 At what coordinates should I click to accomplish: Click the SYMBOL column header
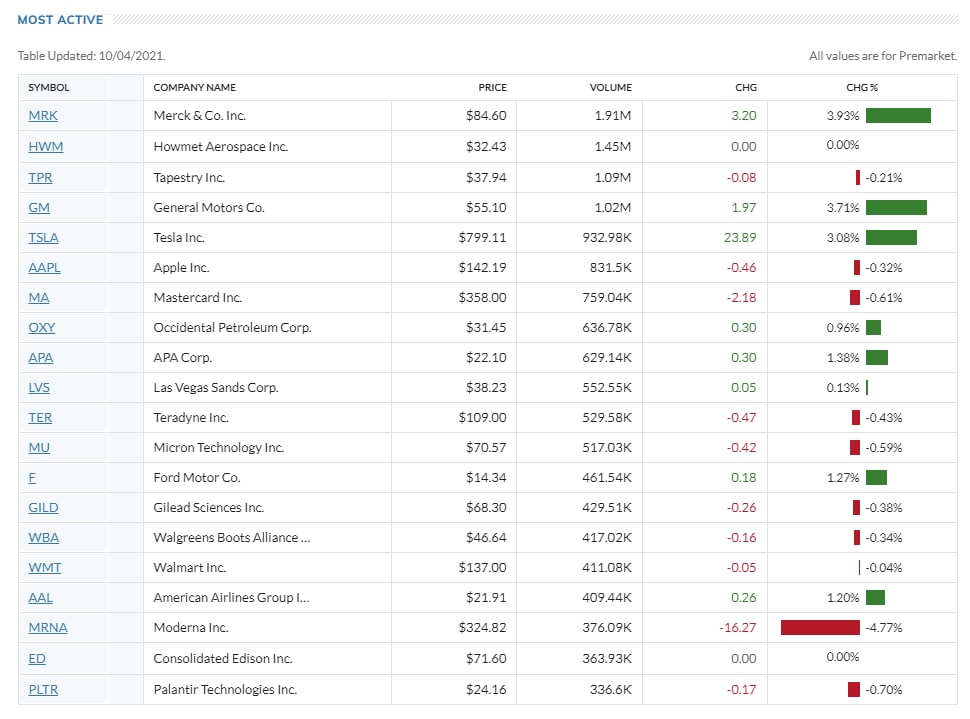coord(49,88)
